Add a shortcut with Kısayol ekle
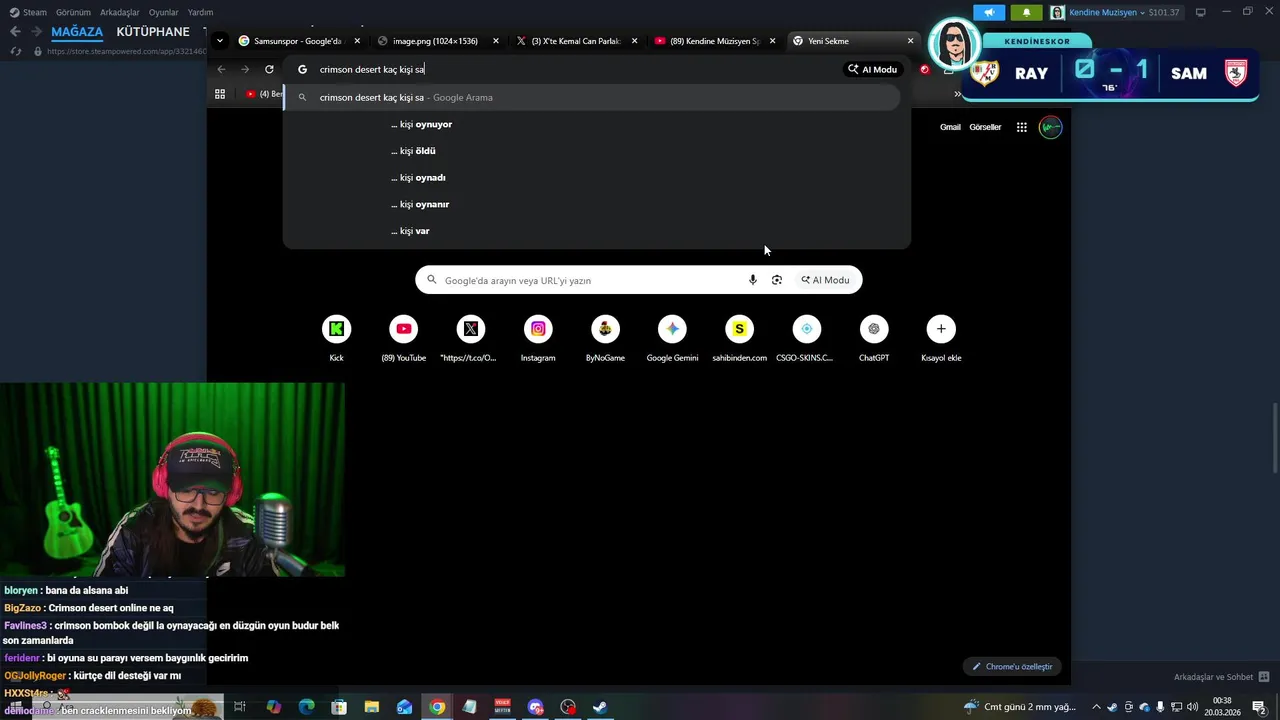The width and height of the screenshot is (1280, 720). click(x=941, y=338)
